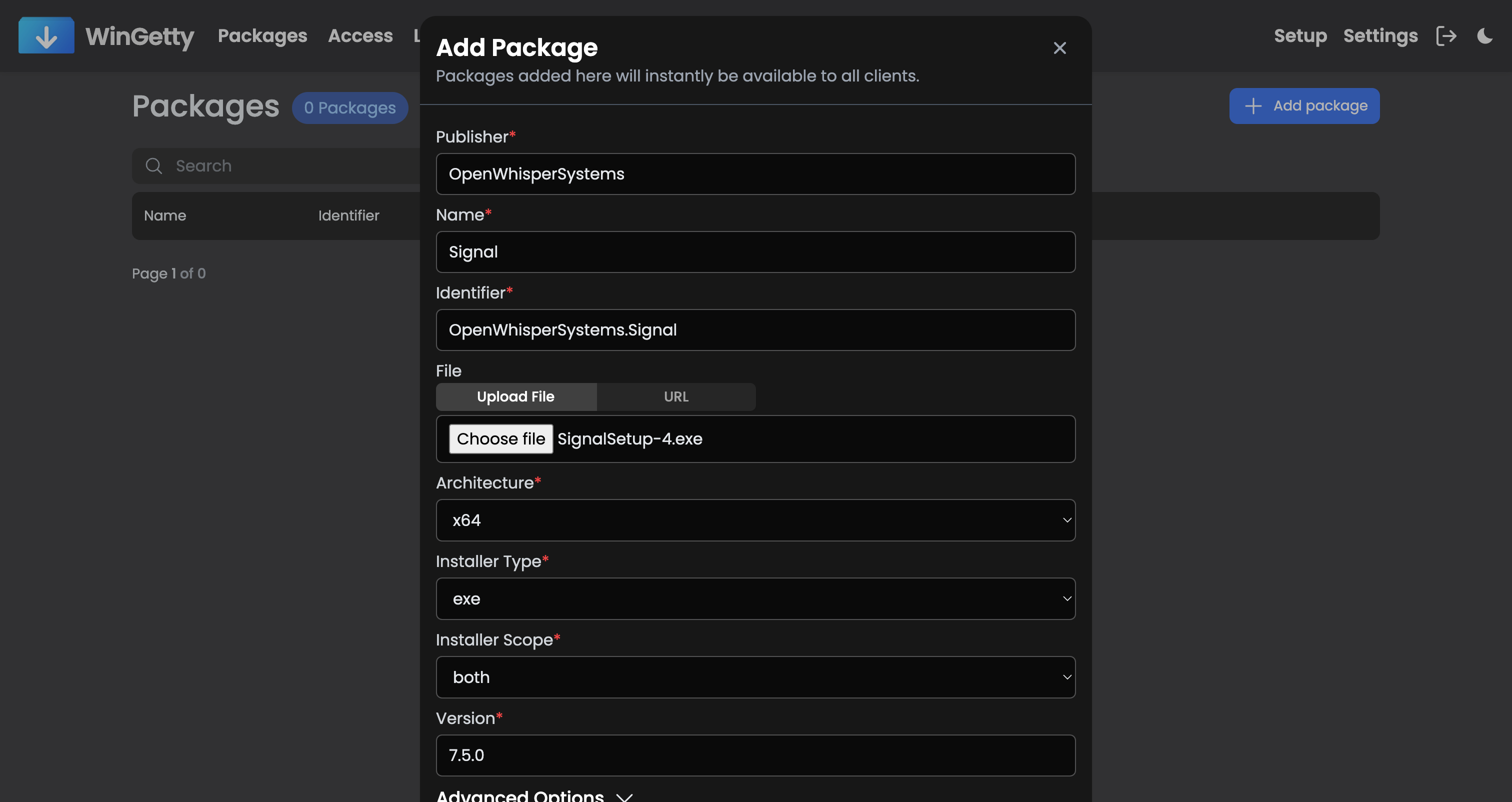Open the Architecture dropdown

coord(755,520)
